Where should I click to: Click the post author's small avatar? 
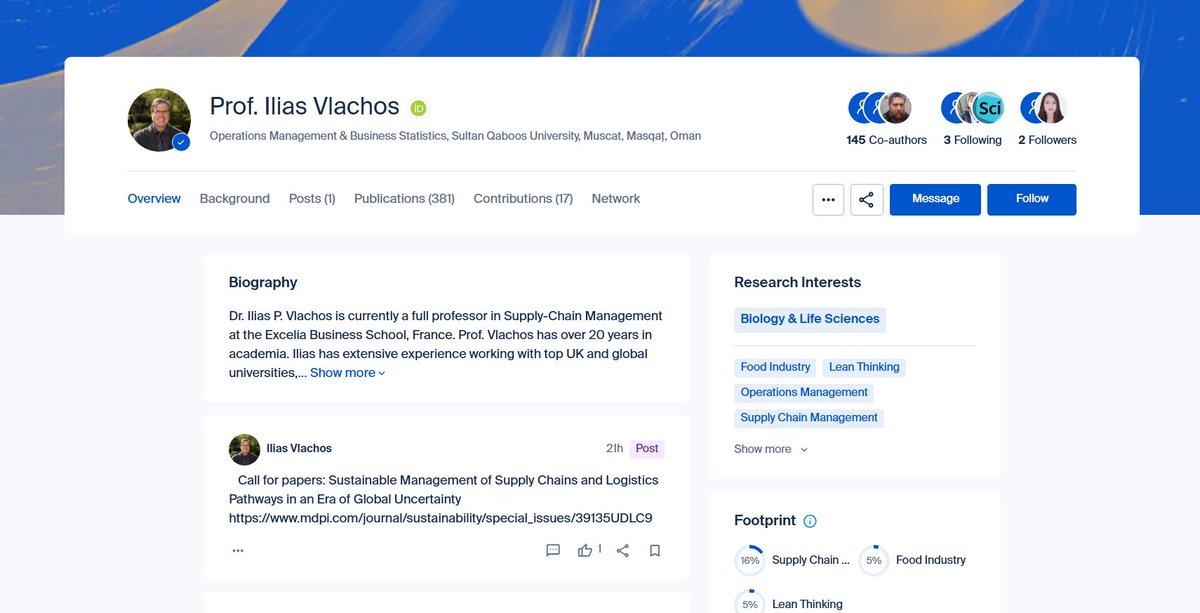[244, 449]
